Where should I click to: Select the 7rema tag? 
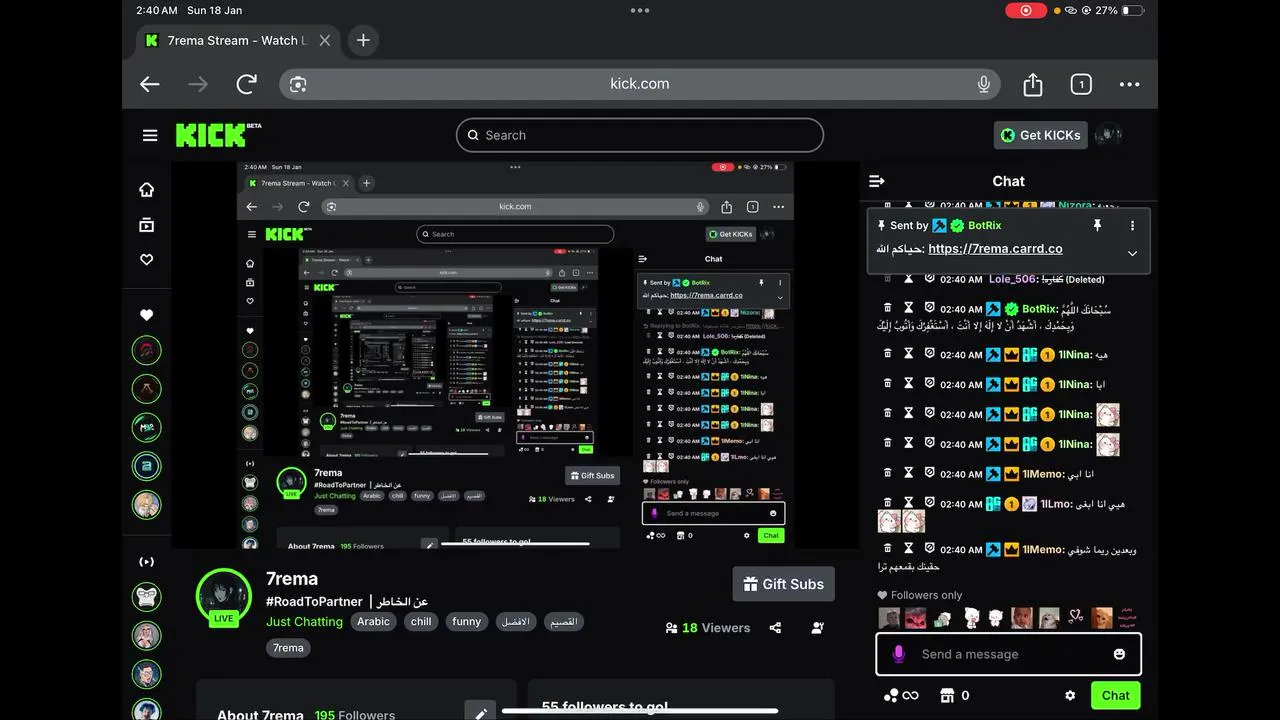(x=288, y=648)
